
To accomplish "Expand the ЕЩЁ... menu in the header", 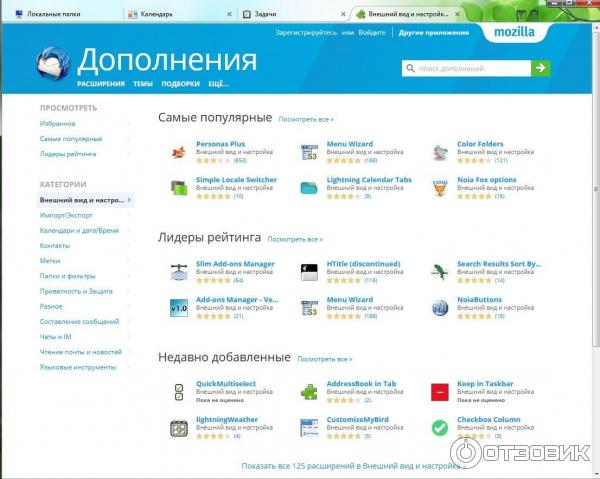I will [219, 84].
